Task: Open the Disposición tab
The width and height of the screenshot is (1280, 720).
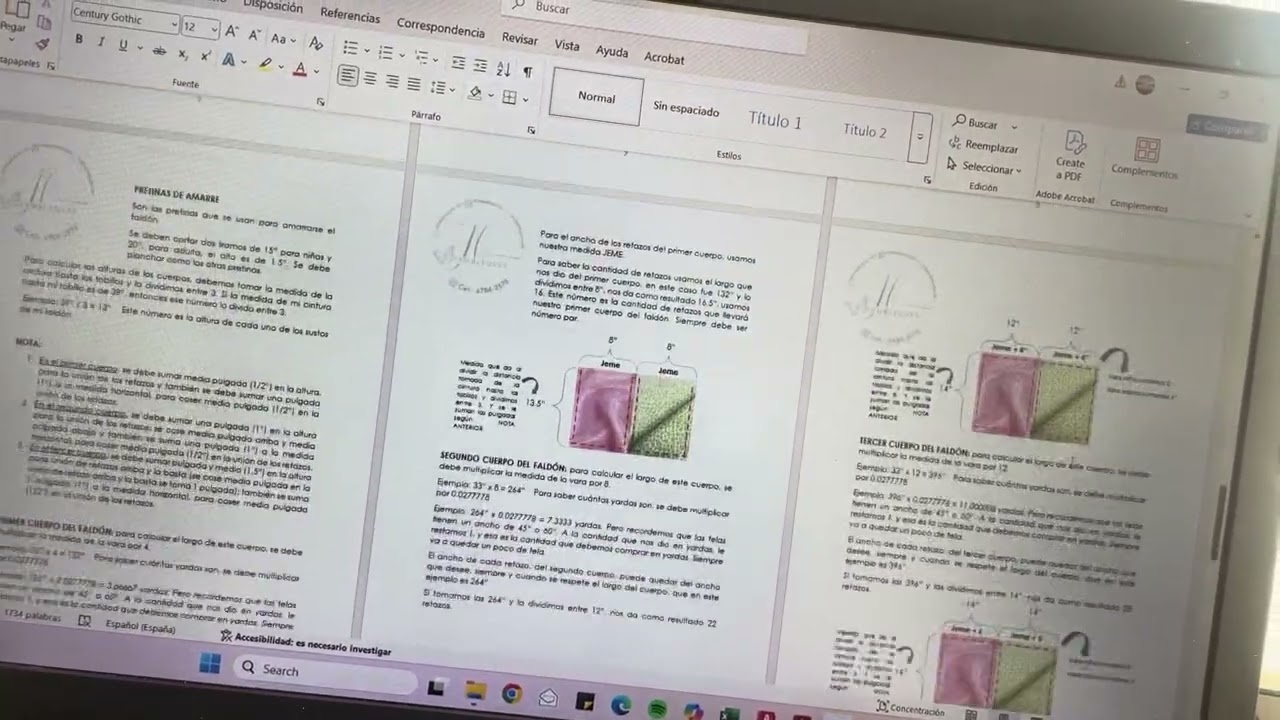Action: pyautogui.click(x=273, y=6)
